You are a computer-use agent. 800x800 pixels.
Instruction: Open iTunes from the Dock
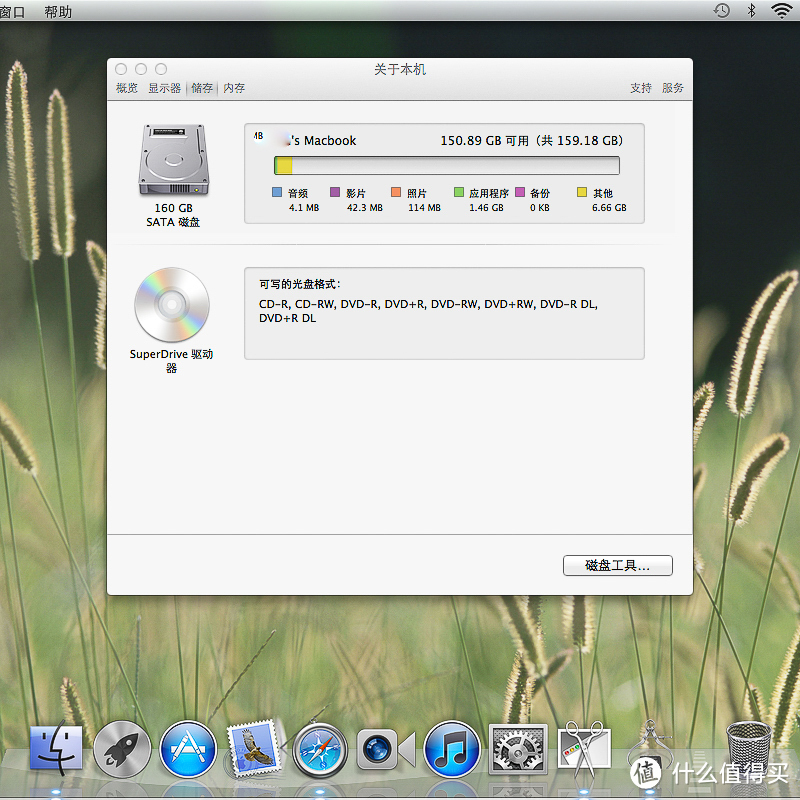[452, 748]
